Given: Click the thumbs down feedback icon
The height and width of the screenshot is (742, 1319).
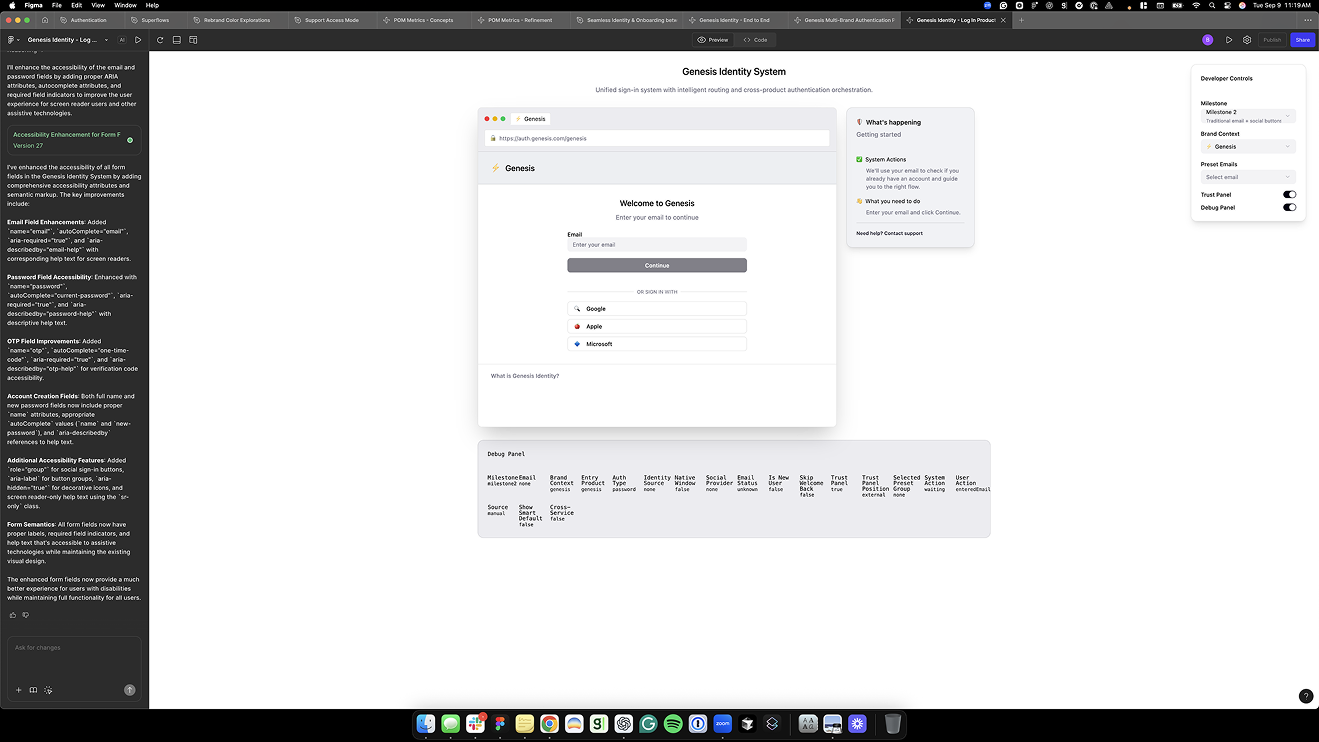Looking at the screenshot, I should pos(26,615).
